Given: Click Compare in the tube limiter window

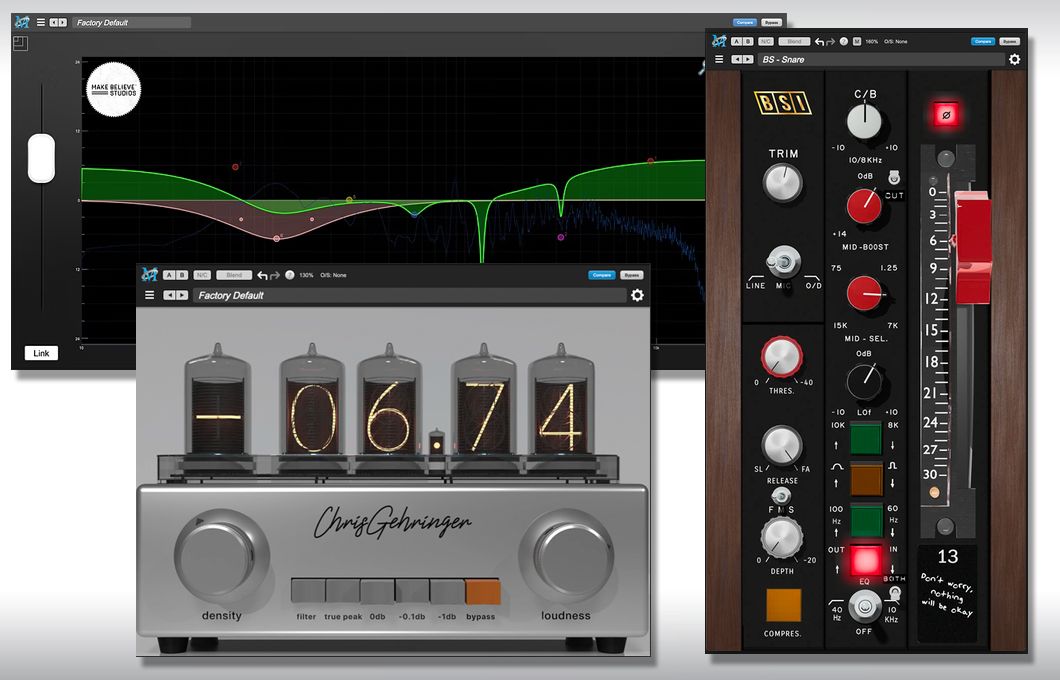Looking at the screenshot, I should click(x=602, y=275).
